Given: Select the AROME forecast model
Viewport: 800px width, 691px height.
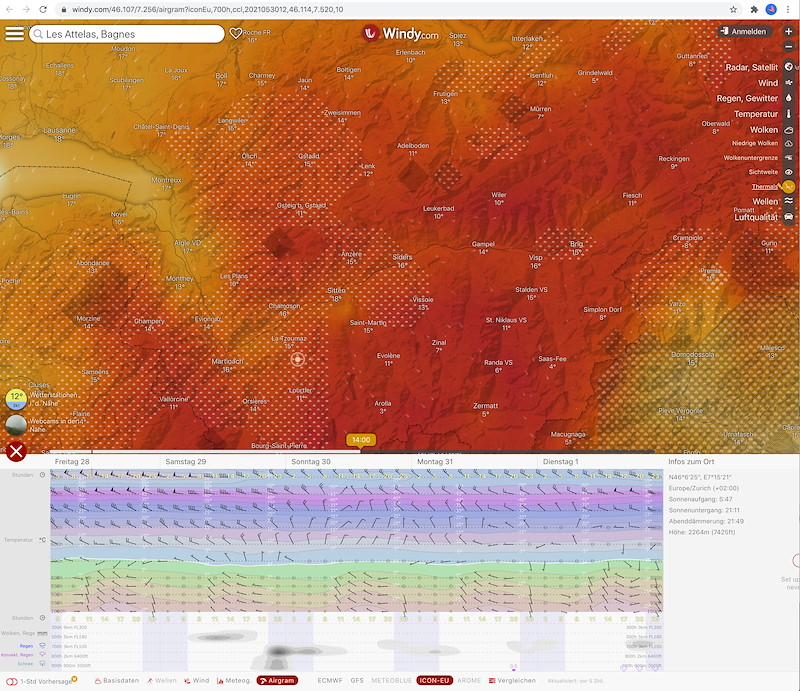Looking at the screenshot, I should tap(469, 681).
